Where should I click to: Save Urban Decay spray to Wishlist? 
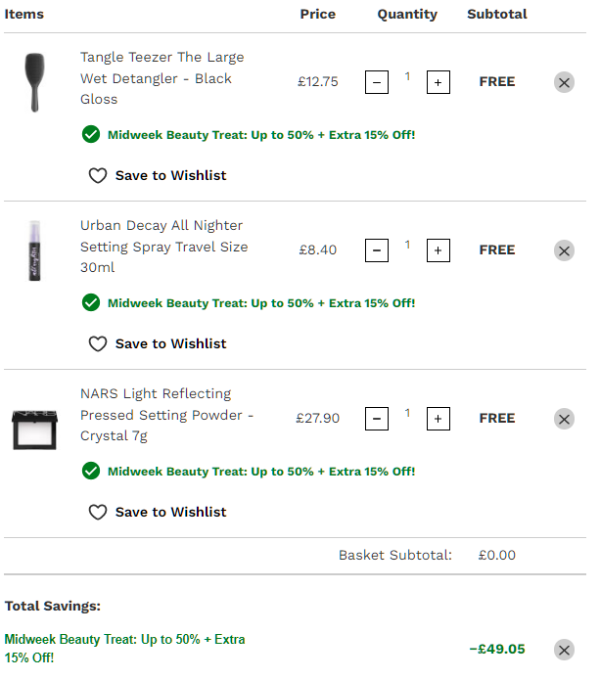[158, 343]
